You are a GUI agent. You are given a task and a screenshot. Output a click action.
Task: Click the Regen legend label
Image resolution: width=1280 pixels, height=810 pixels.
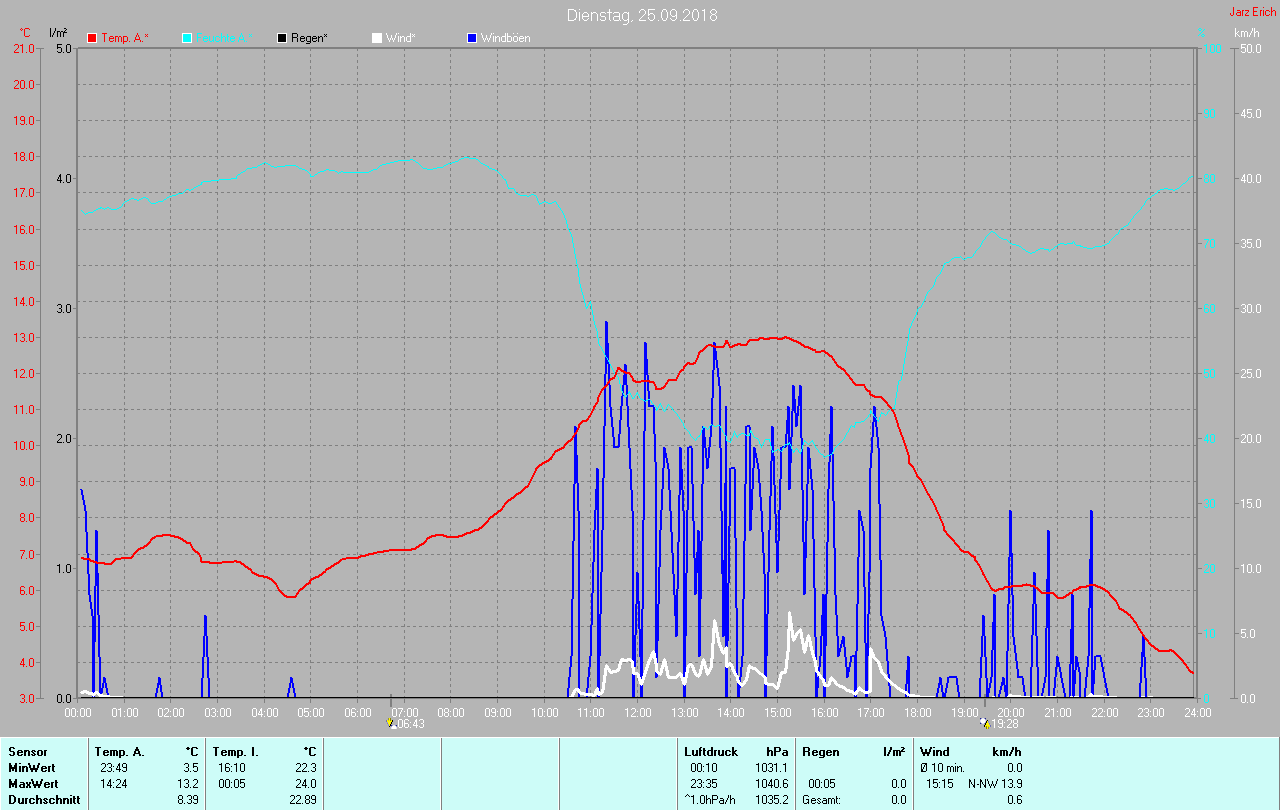click(310, 38)
